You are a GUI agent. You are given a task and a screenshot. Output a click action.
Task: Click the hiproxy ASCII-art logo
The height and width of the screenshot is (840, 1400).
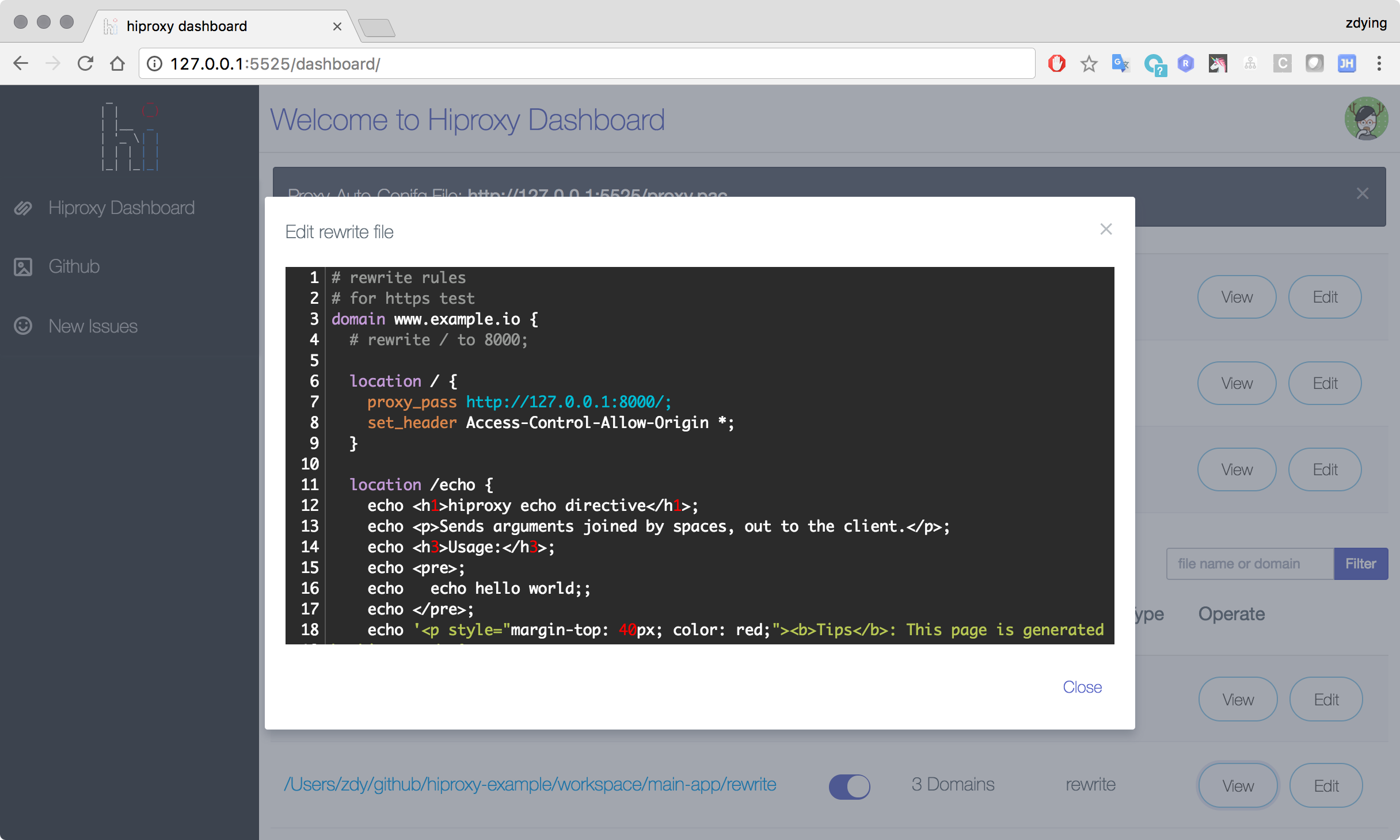130,136
